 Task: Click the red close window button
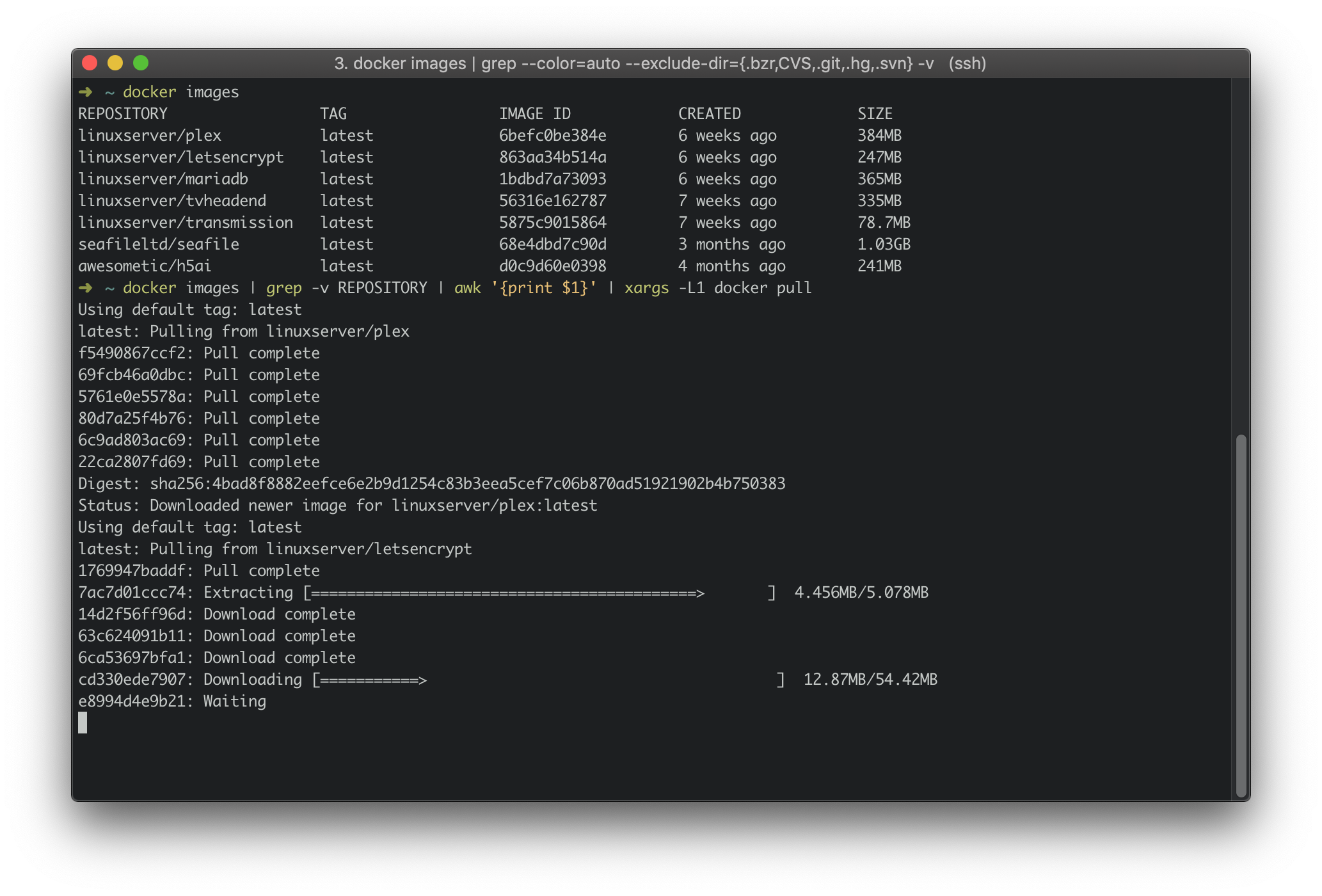coord(90,63)
